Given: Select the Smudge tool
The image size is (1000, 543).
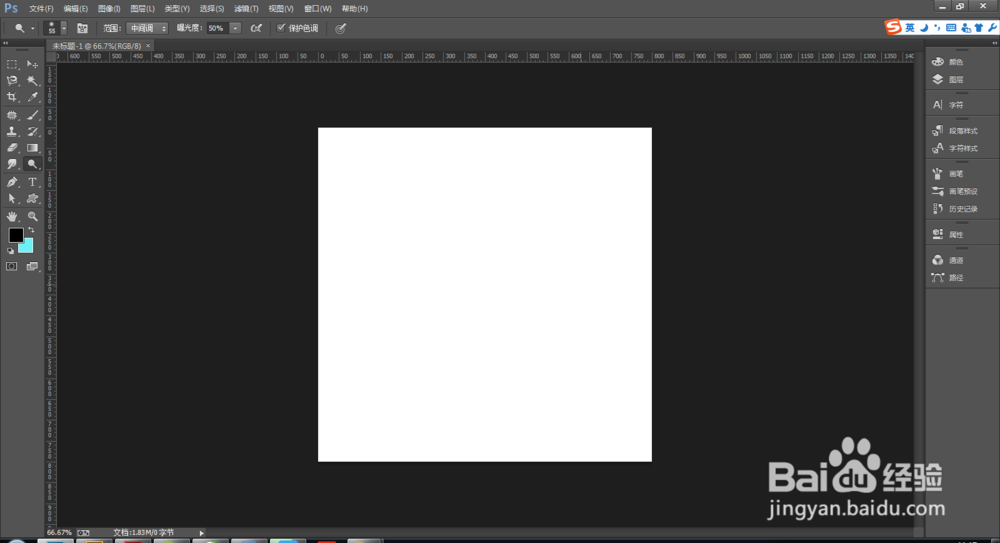Looking at the screenshot, I should (x=12, y=164).
